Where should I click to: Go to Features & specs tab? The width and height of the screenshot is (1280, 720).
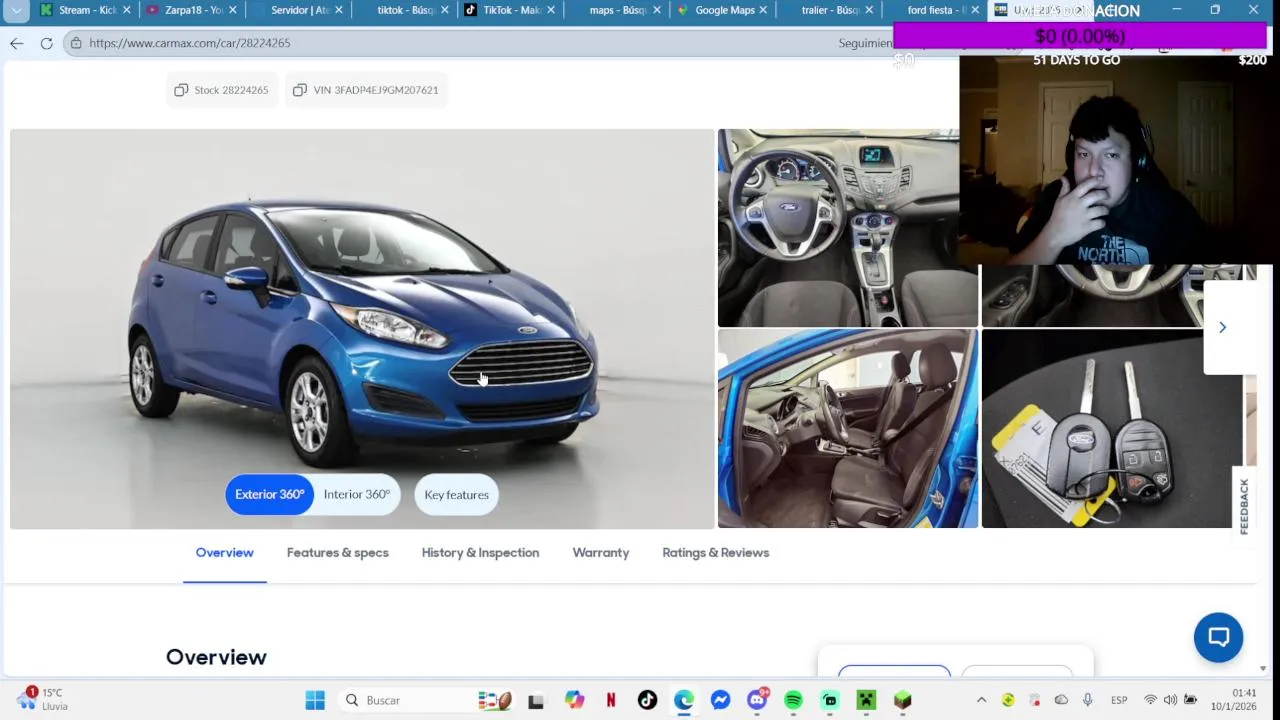tap(338, 553)
